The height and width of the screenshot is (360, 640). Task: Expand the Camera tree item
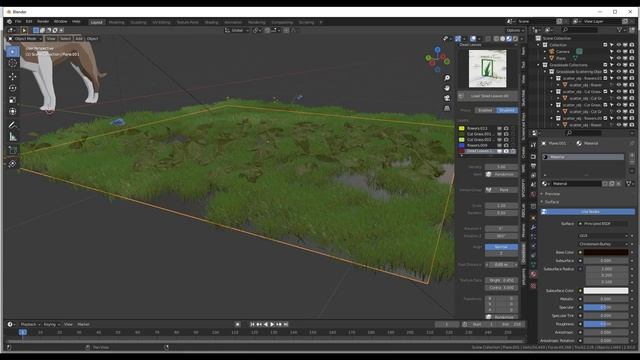pyautogui.click(x=545, y=51)
